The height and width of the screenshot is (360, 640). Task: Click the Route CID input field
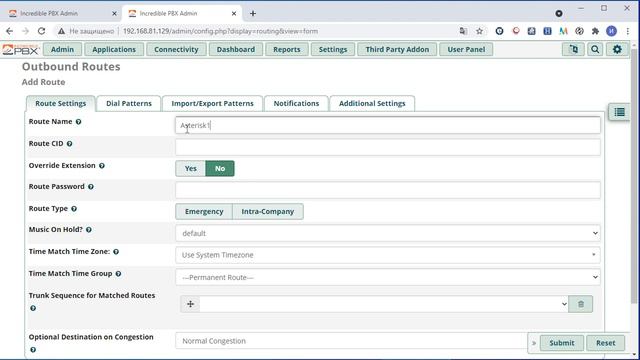pos(388,147)
